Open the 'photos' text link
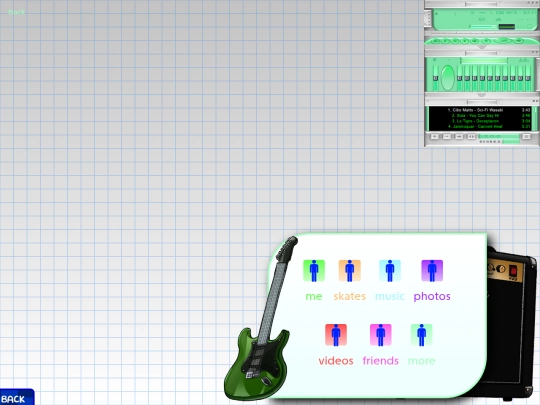The height and width of the screenshot is (405, 540). pyautogui.click(x=432, y=297)
